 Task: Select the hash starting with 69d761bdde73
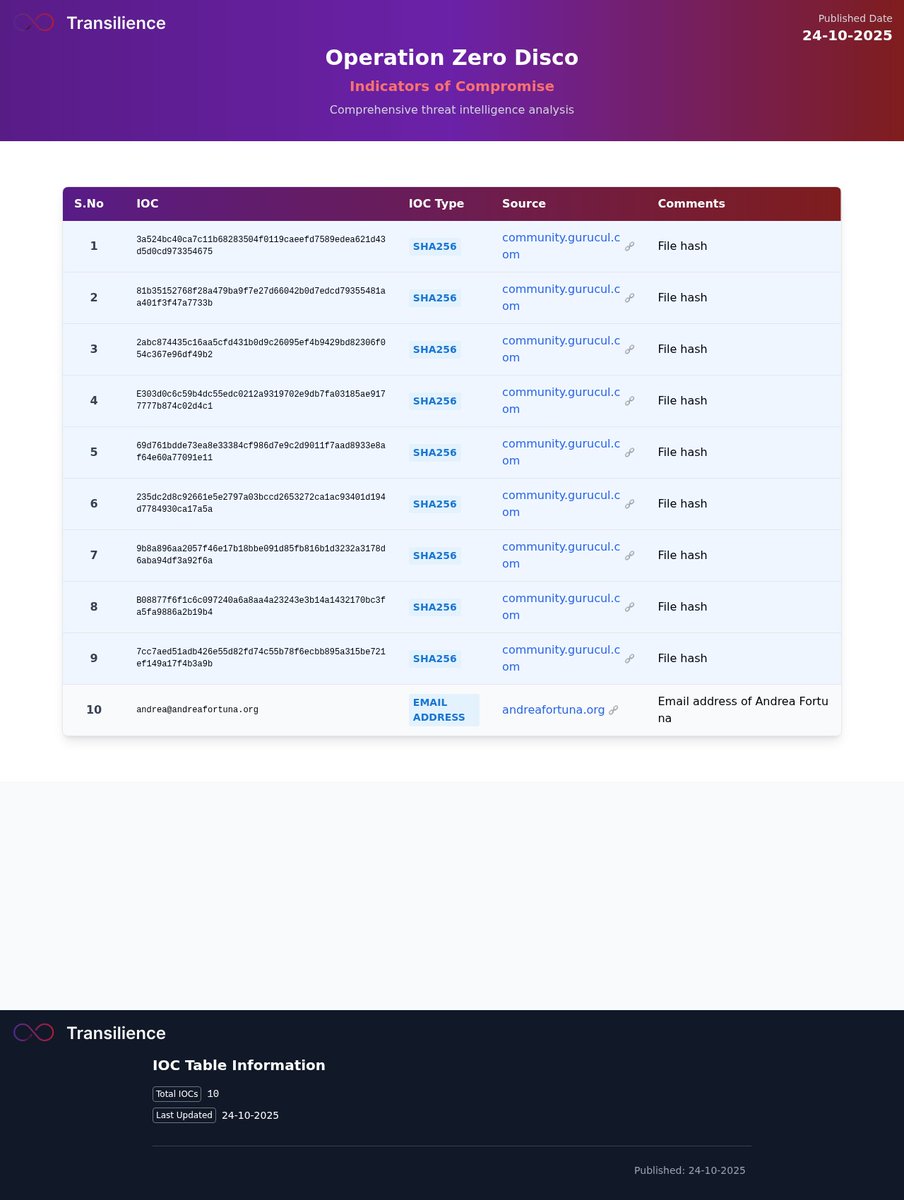tap(261, 452)
